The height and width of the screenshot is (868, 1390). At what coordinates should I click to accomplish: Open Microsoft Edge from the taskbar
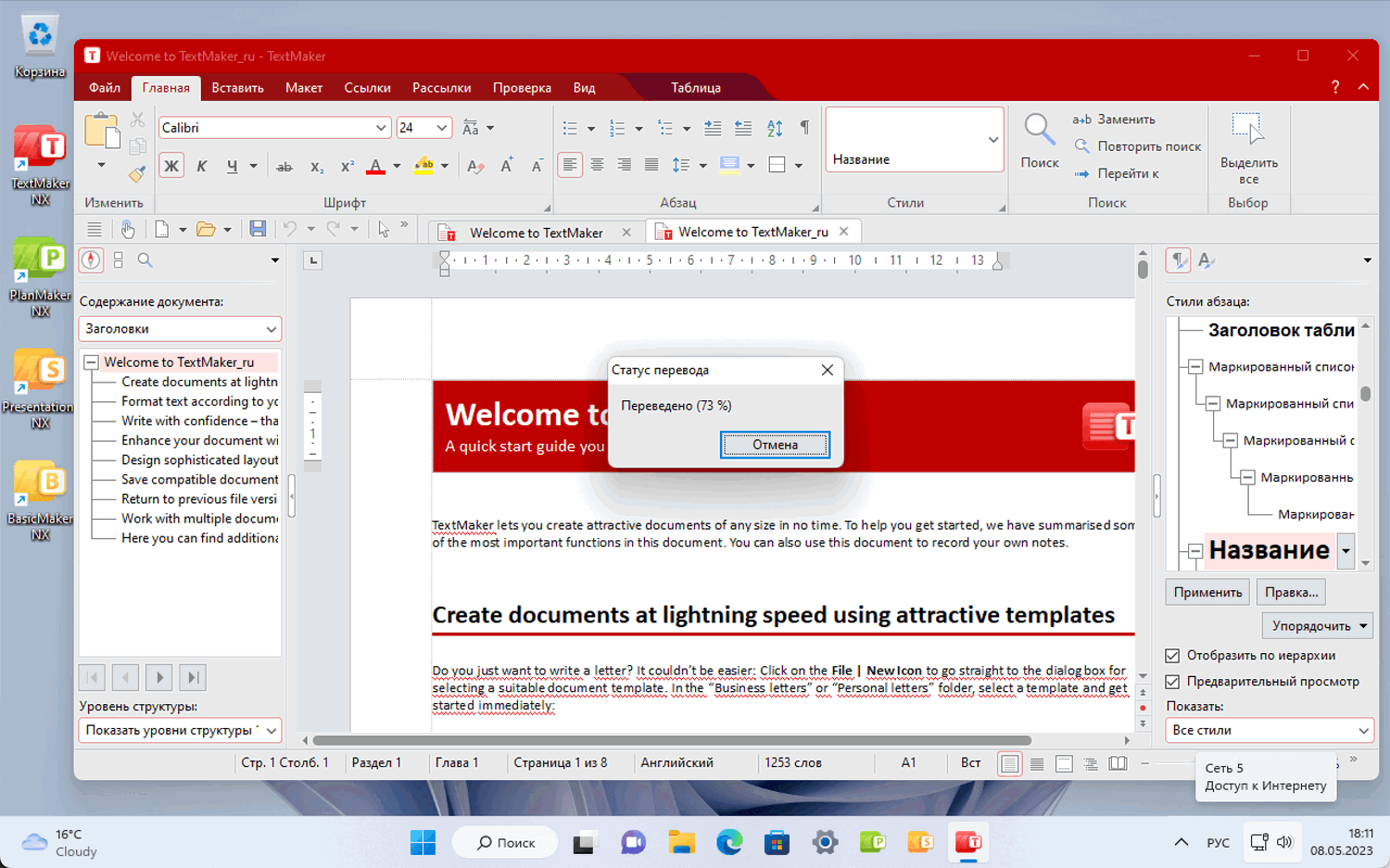click(729, 842)
